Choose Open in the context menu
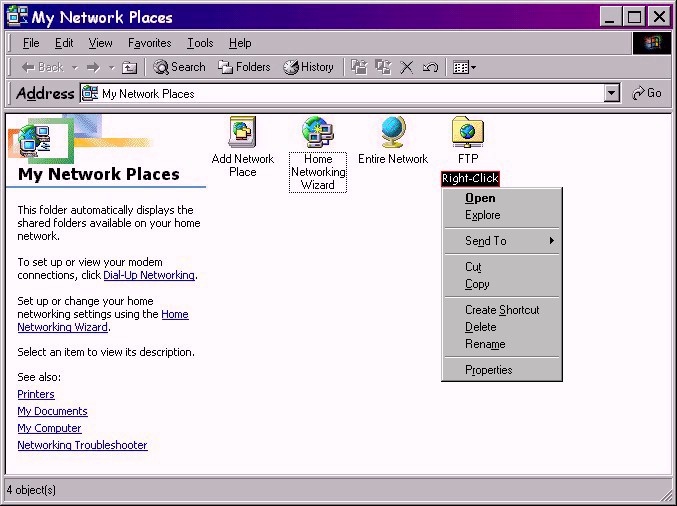The width and height of the screenshot is (677, 506). tap(502, 198)
